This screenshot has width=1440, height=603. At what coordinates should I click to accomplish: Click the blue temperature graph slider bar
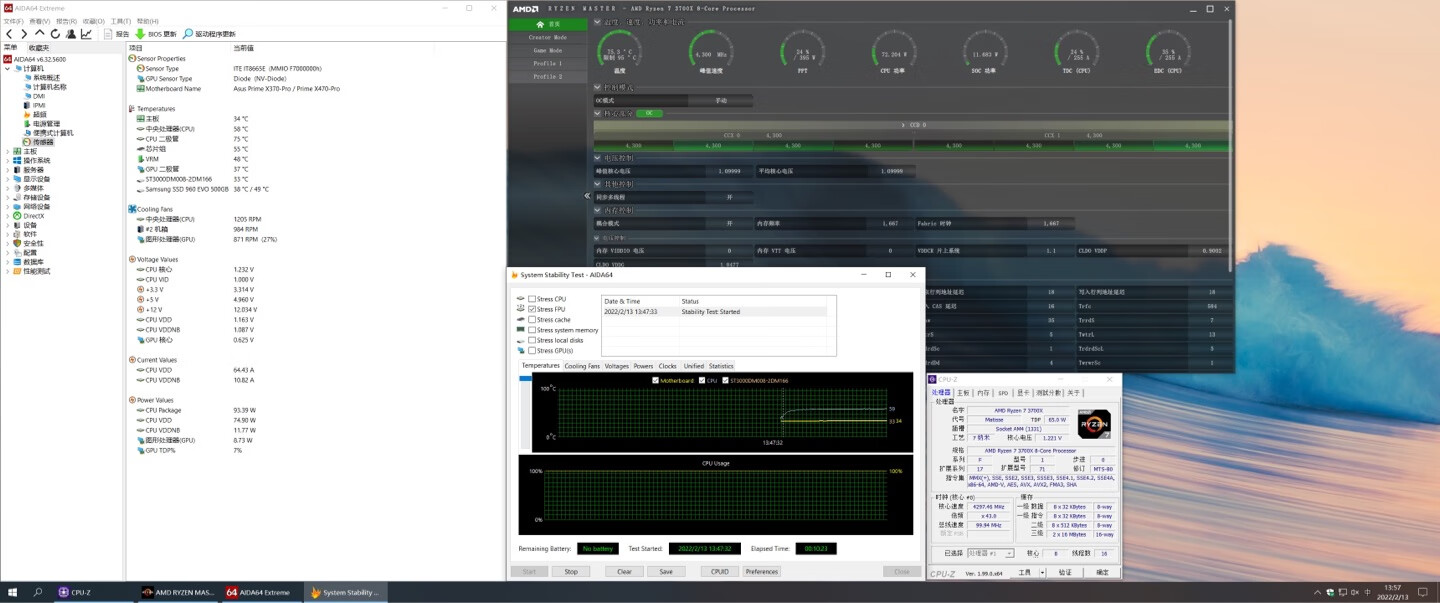(526, 378)
